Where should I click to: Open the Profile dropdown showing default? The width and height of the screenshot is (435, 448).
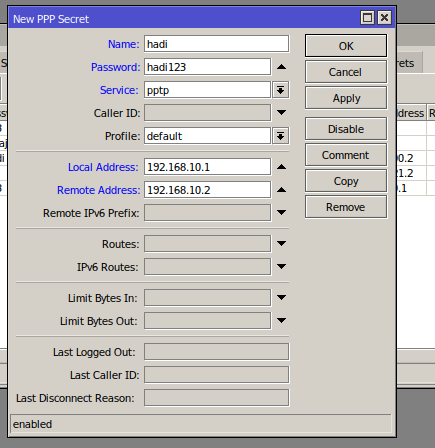pyautogui.click(x=281, y=136)
